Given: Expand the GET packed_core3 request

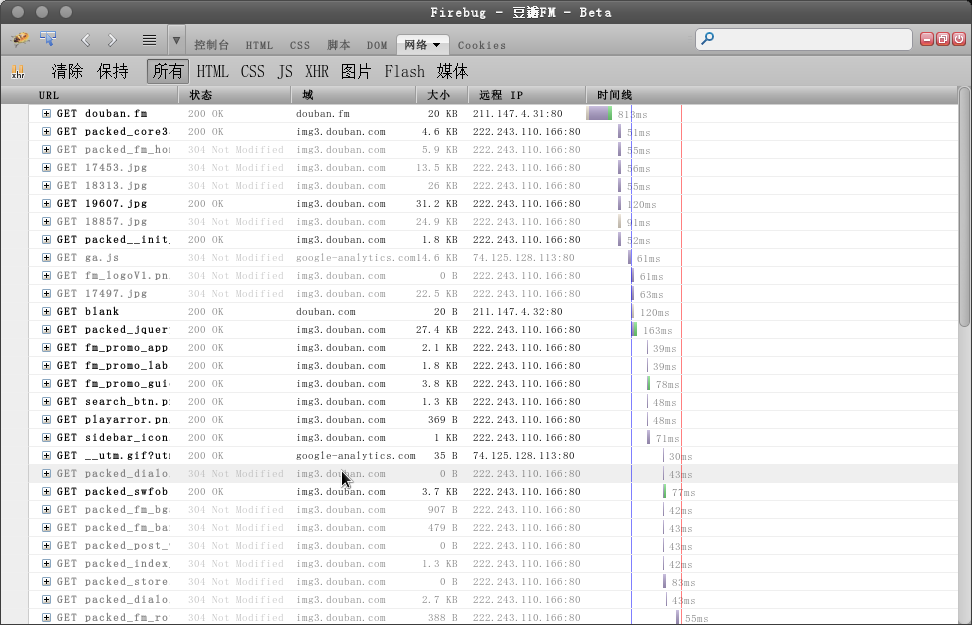Looking at the screenshot, I should click(x=46, y=131).
